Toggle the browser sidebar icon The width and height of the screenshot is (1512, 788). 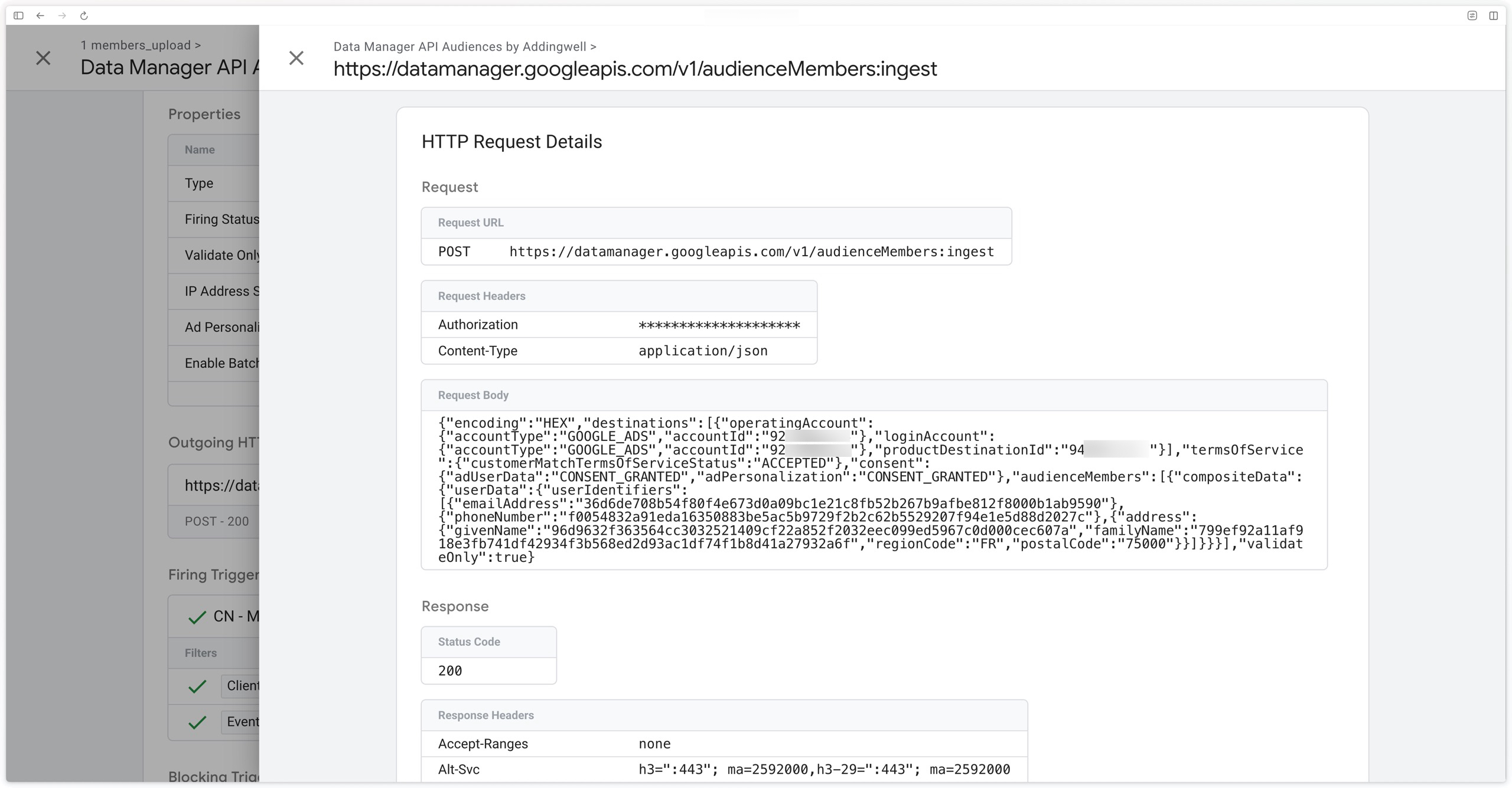18,15
